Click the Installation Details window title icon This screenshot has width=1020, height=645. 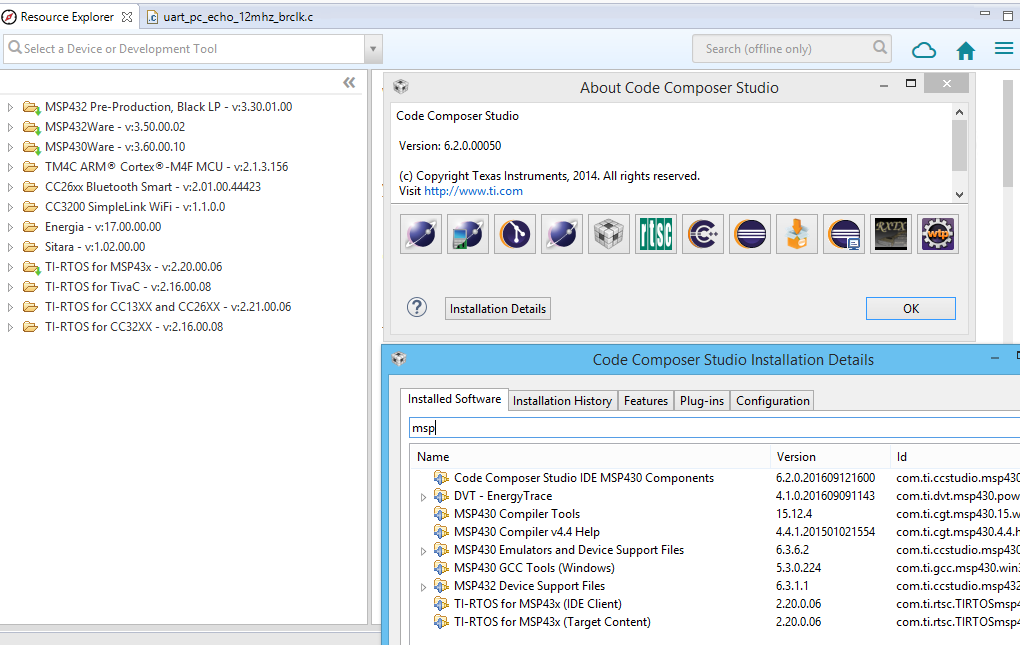[399, 359]
